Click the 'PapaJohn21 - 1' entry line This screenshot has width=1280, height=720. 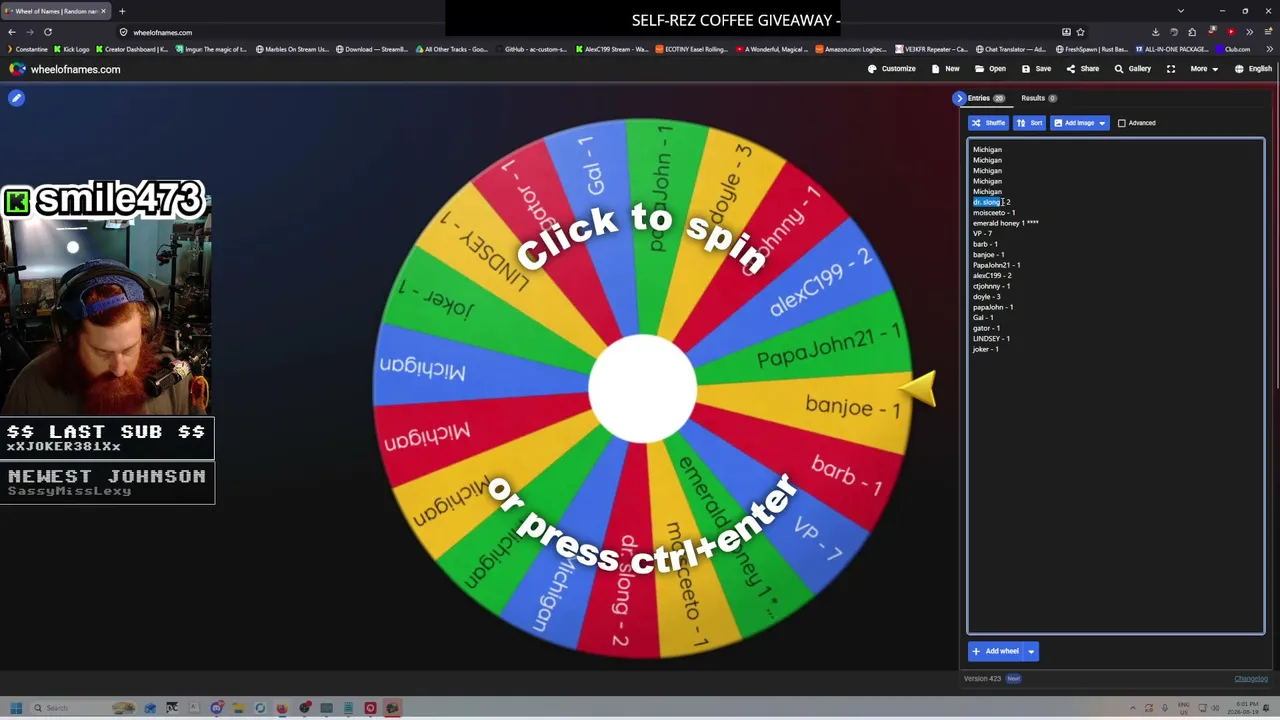click(996, 265)
